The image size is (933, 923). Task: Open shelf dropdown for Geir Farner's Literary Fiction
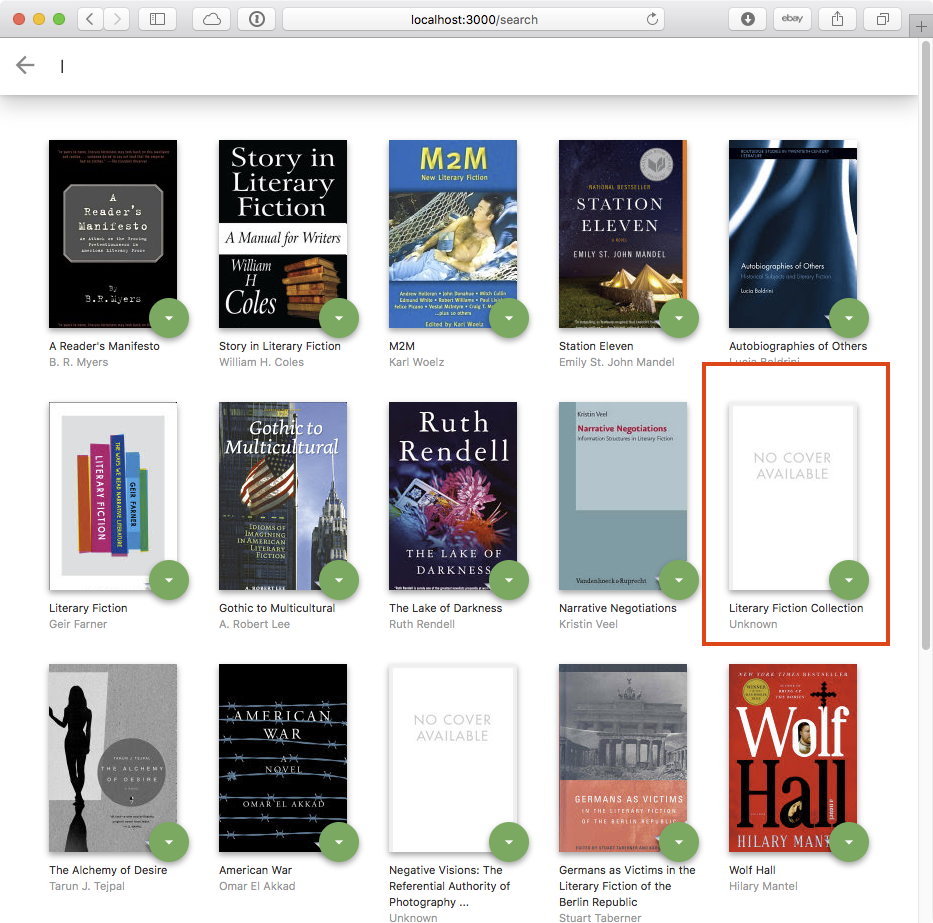tap(169, 580)
